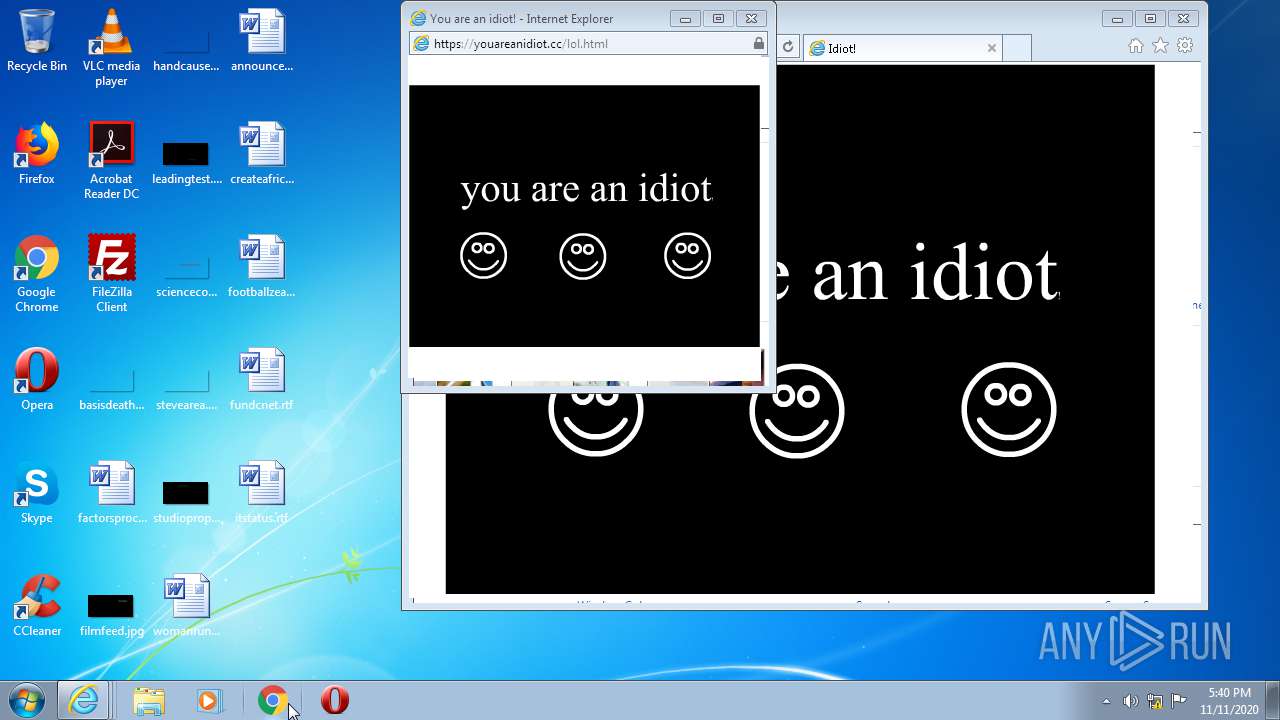Image resolution: width=1280 pixels, height=720 pixels.
Task: Select createafric... Word document
Action: [262, 153]
